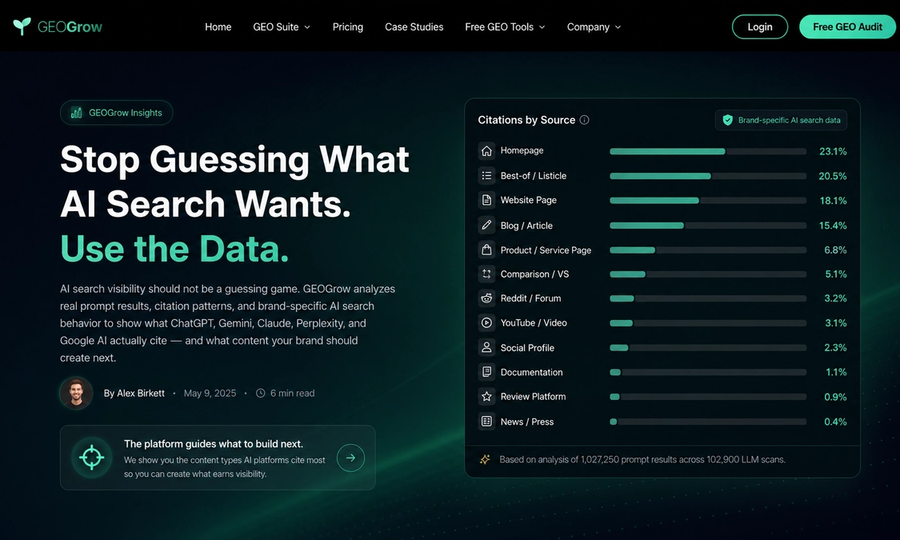
Task: Click the Login button
Action: (760, 27)
